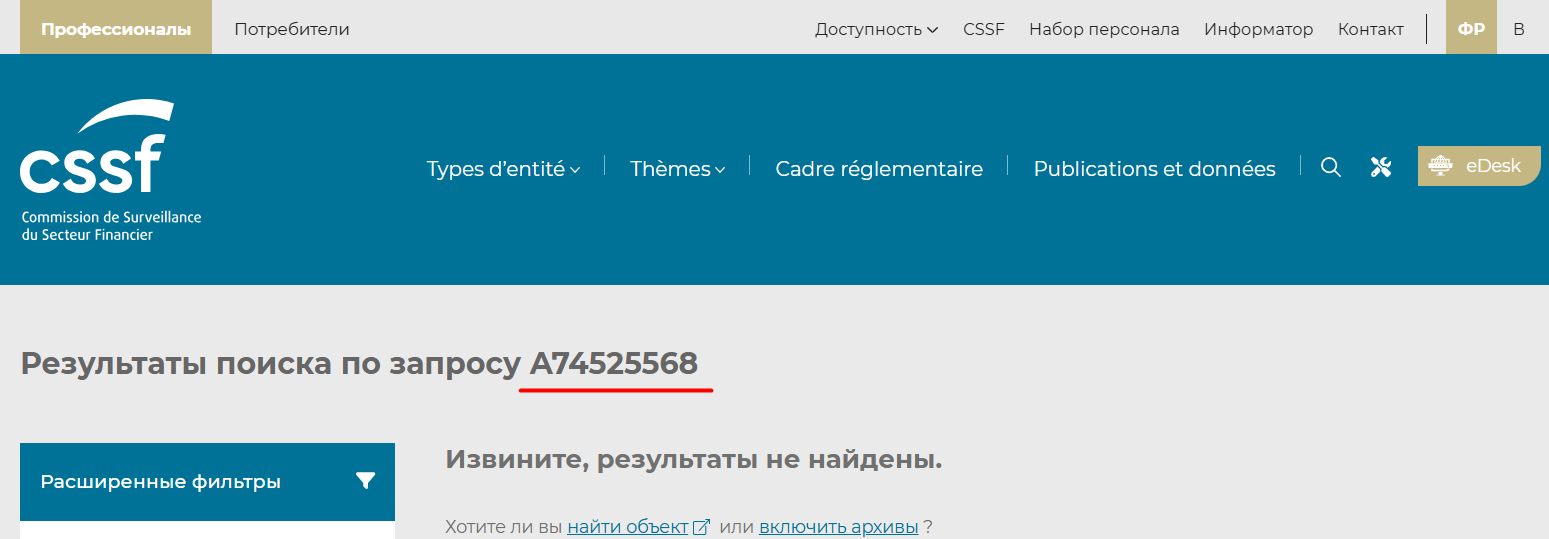The height and width of the screenshot is (539, 1549).
Task: Expand the Thèmes menu
Action: pyautogui.click(x=677, y=169)
